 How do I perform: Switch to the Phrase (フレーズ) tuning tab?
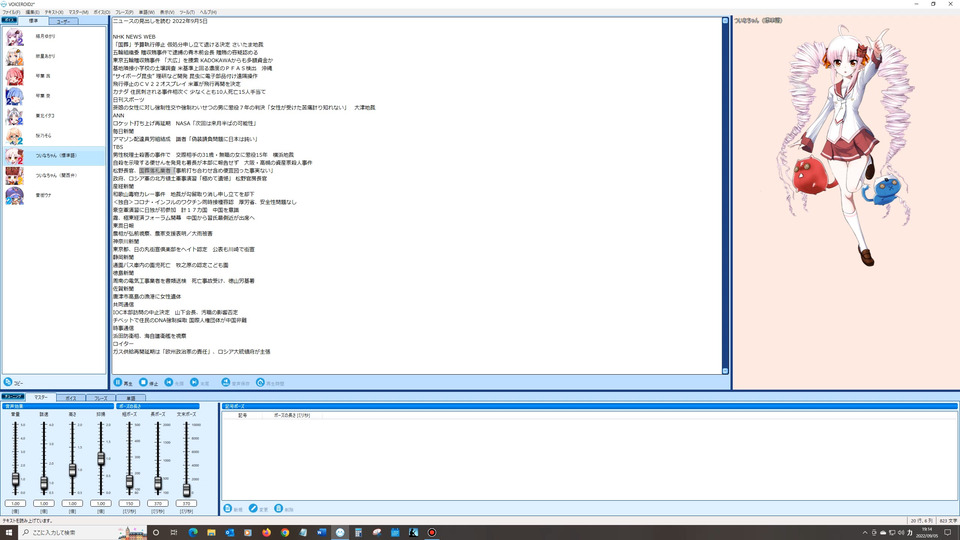(x=100, y=398)
